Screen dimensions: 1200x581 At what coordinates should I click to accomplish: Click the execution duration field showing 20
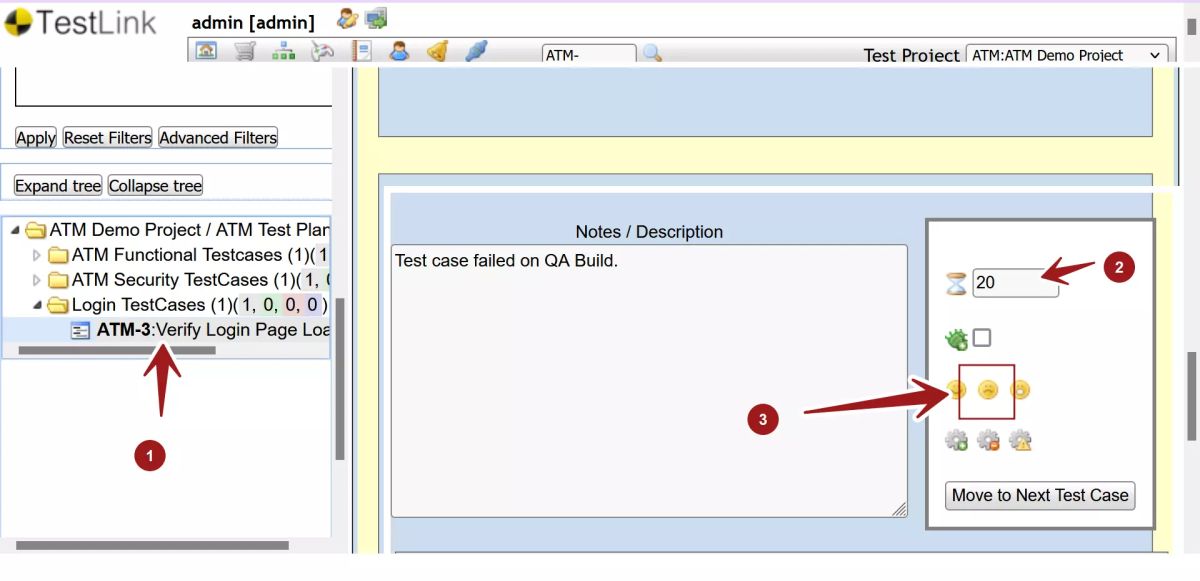(1015, 283)
